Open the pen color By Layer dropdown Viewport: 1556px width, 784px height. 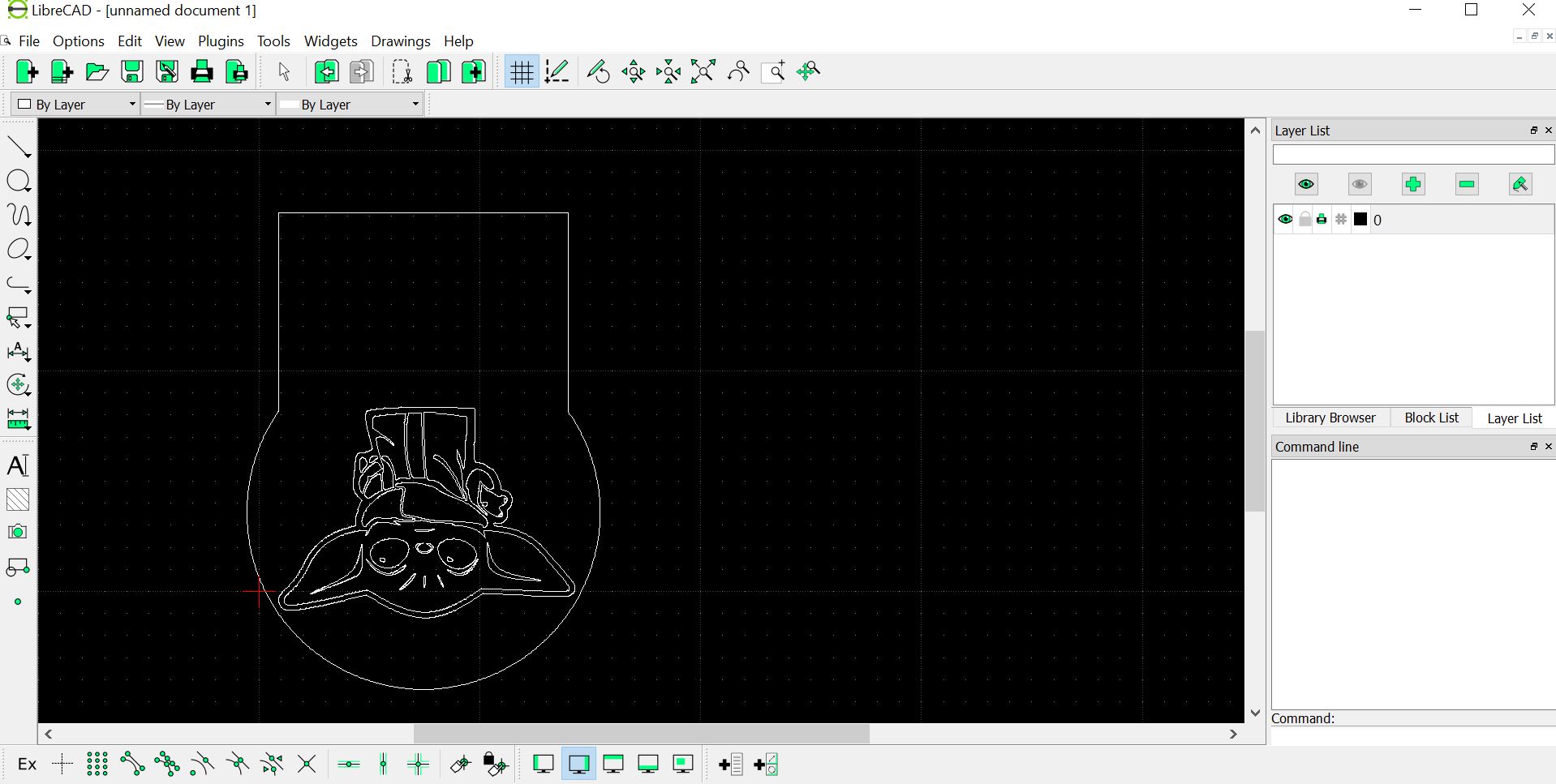click(x=75, y=104)
